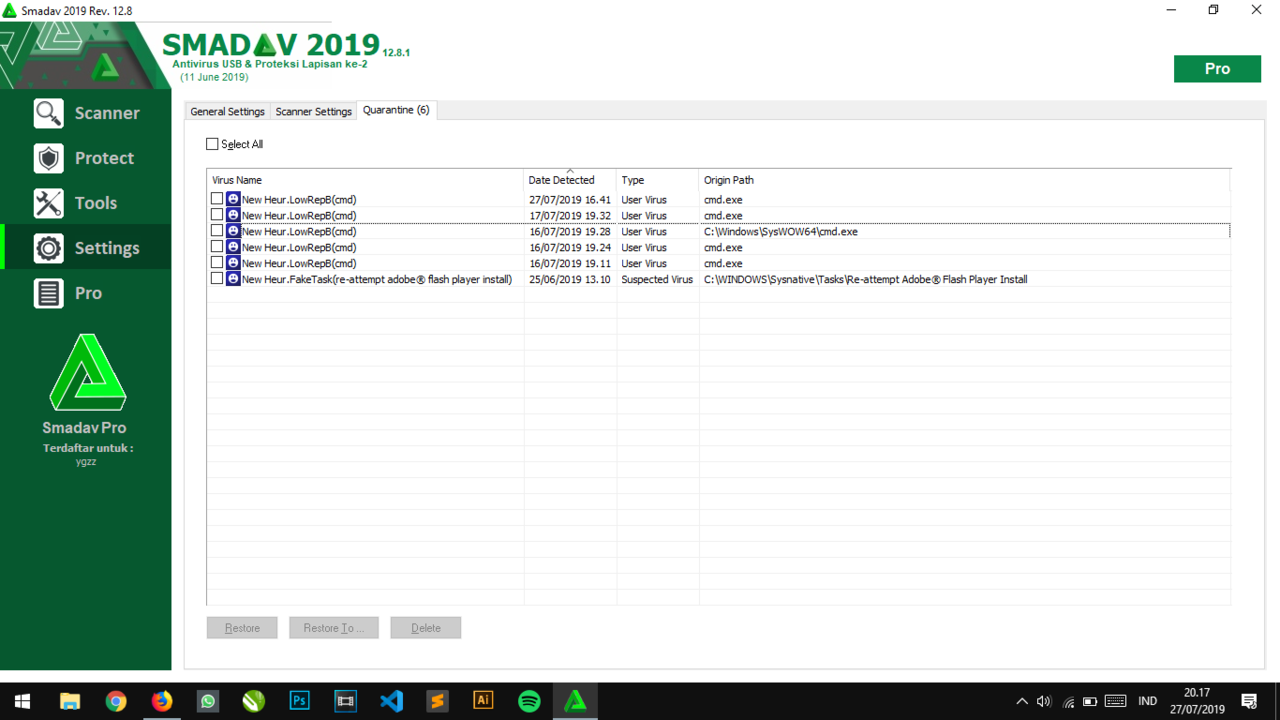Open Visual Studio Code from taskbar
Image resolution: width=1280 pixels, height=720 pixels.
[391, 701]
